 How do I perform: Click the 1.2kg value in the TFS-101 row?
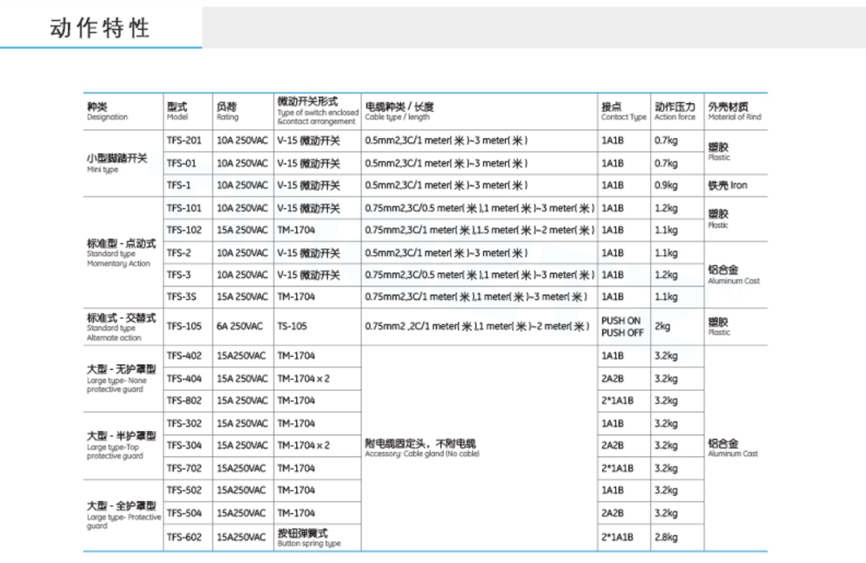(x=666, y=208)
